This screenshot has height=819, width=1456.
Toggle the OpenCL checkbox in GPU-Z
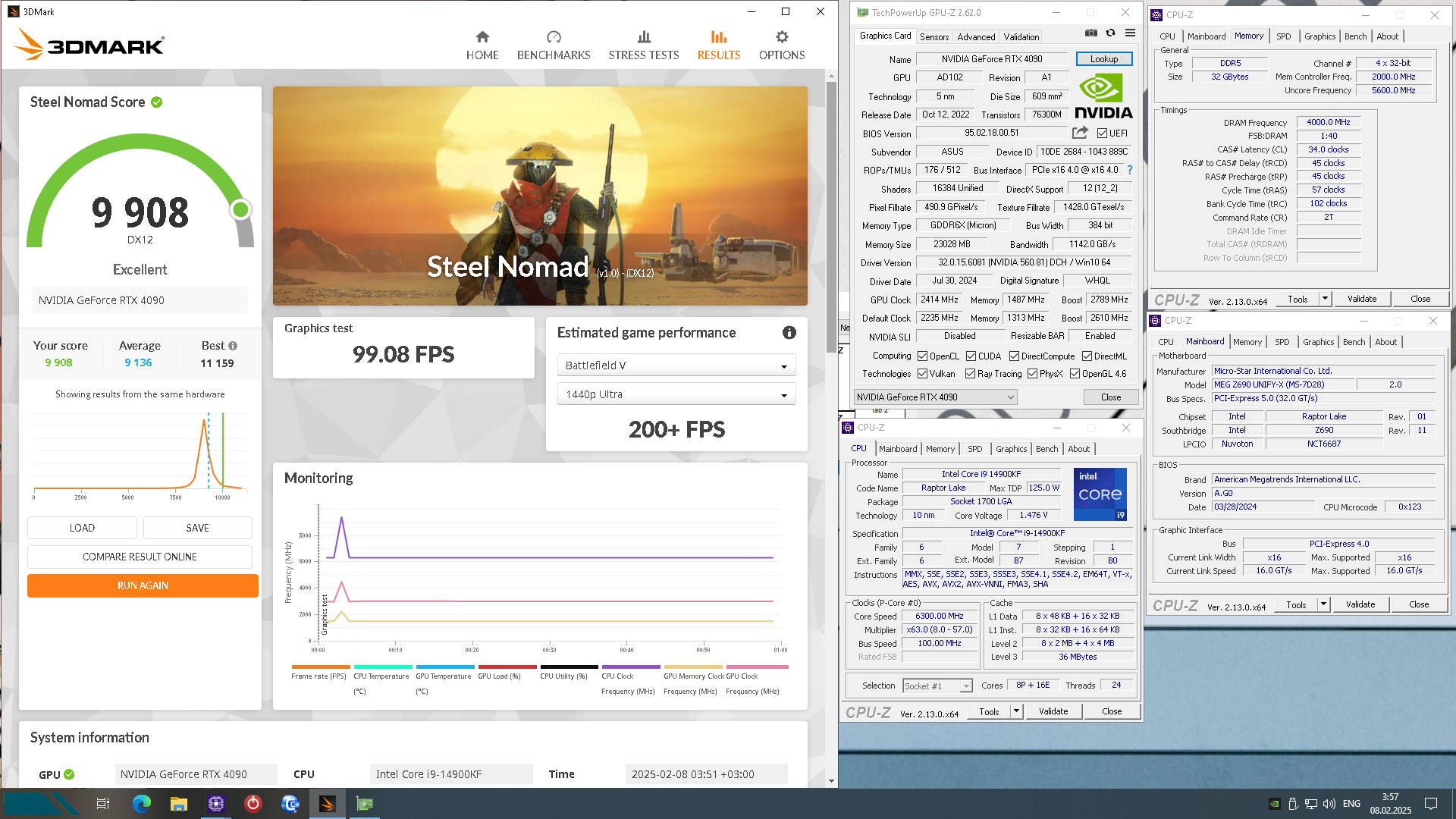(922, 356)
